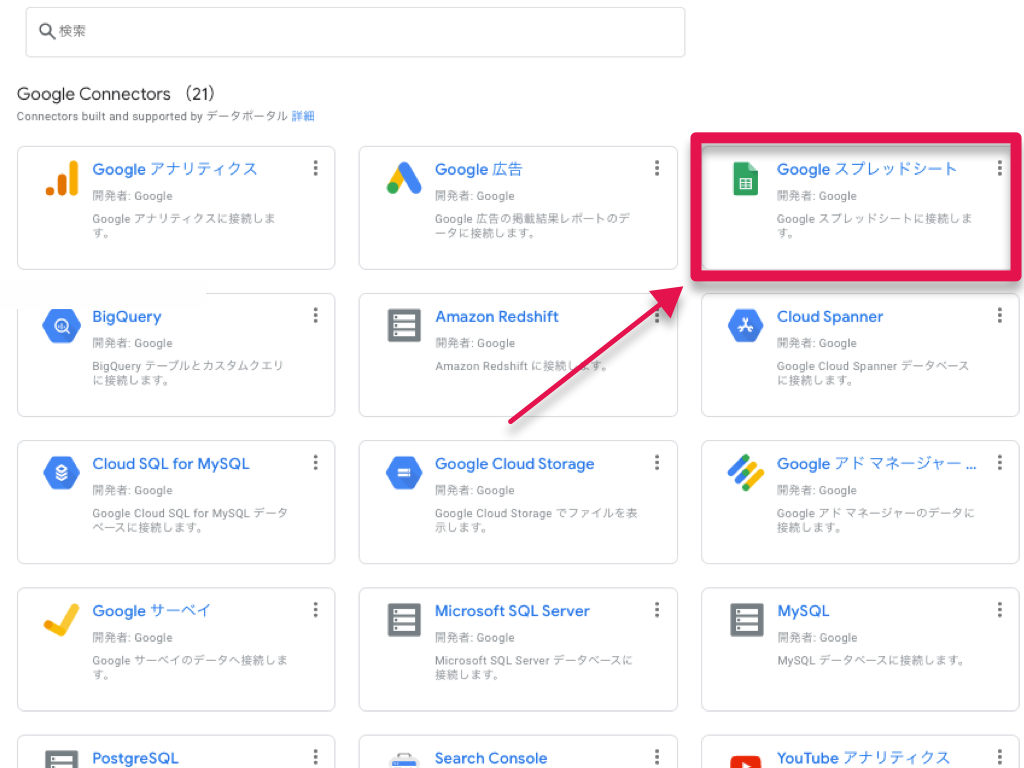Click the 検索 search input field

point(355,32)
